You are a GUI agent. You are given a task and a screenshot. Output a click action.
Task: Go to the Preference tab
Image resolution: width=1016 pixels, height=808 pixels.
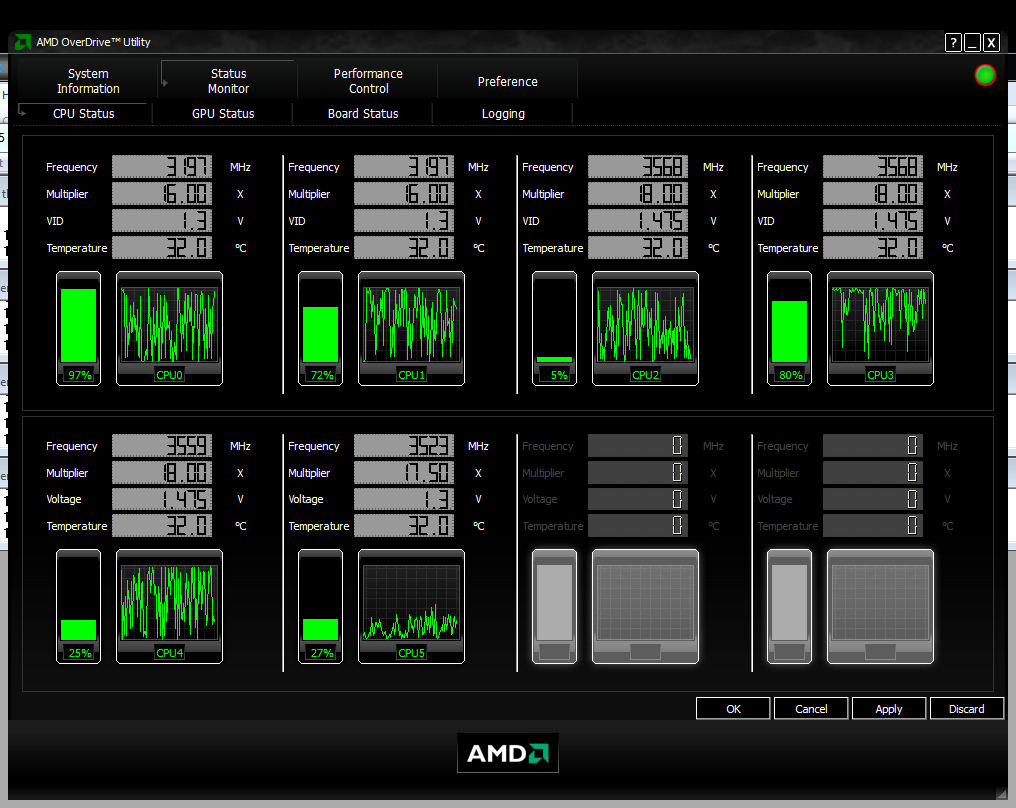tap(507, 81)
